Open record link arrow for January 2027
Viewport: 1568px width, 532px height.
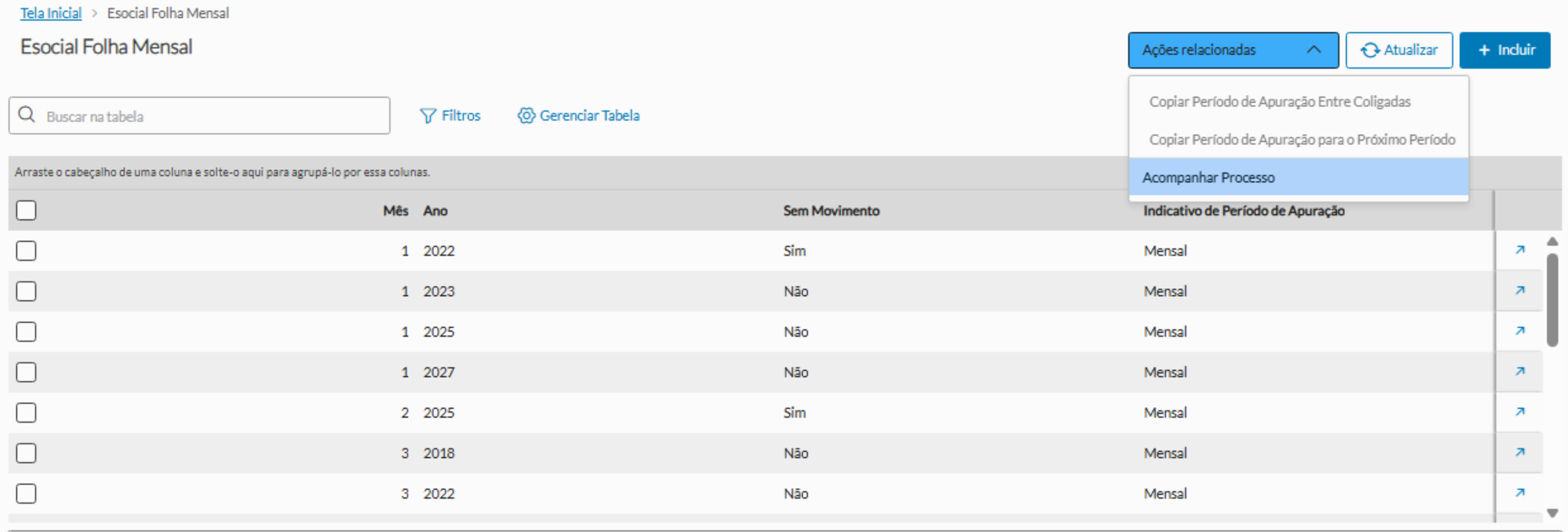click(1520, 372)
